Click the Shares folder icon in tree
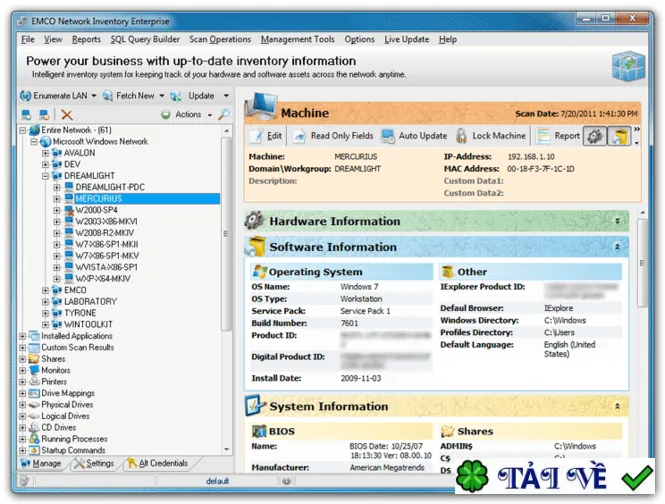This screenshot has height=504, width=665. [34, 359]
